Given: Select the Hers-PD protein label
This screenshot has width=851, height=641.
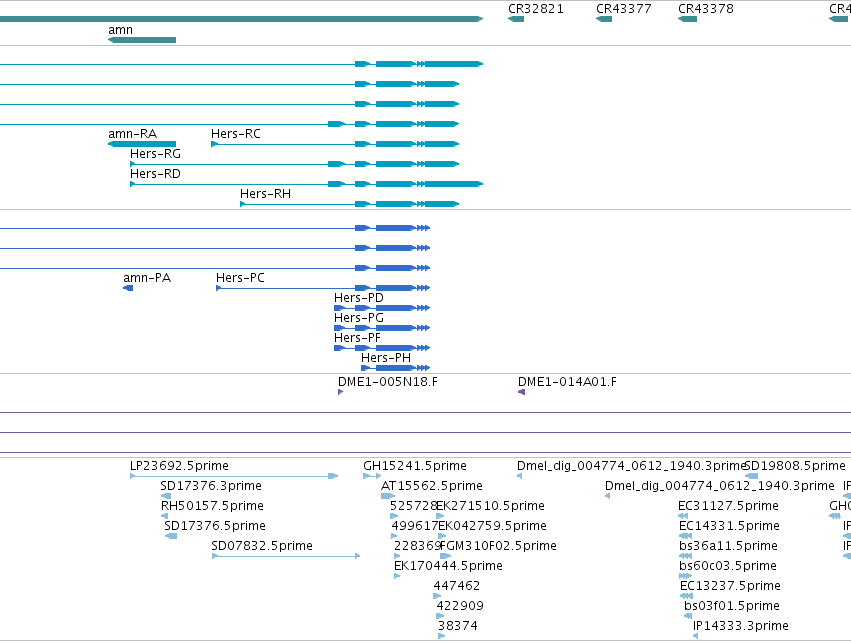Looking at the screenshot, I should 359,298.
